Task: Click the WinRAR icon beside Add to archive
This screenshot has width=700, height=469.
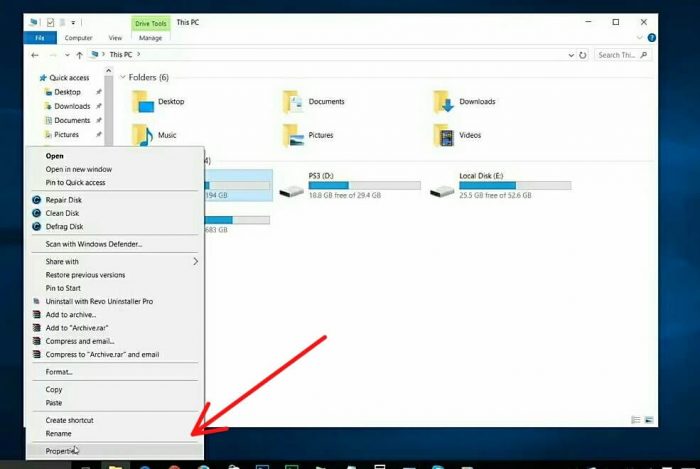Action: coord(37,315)
